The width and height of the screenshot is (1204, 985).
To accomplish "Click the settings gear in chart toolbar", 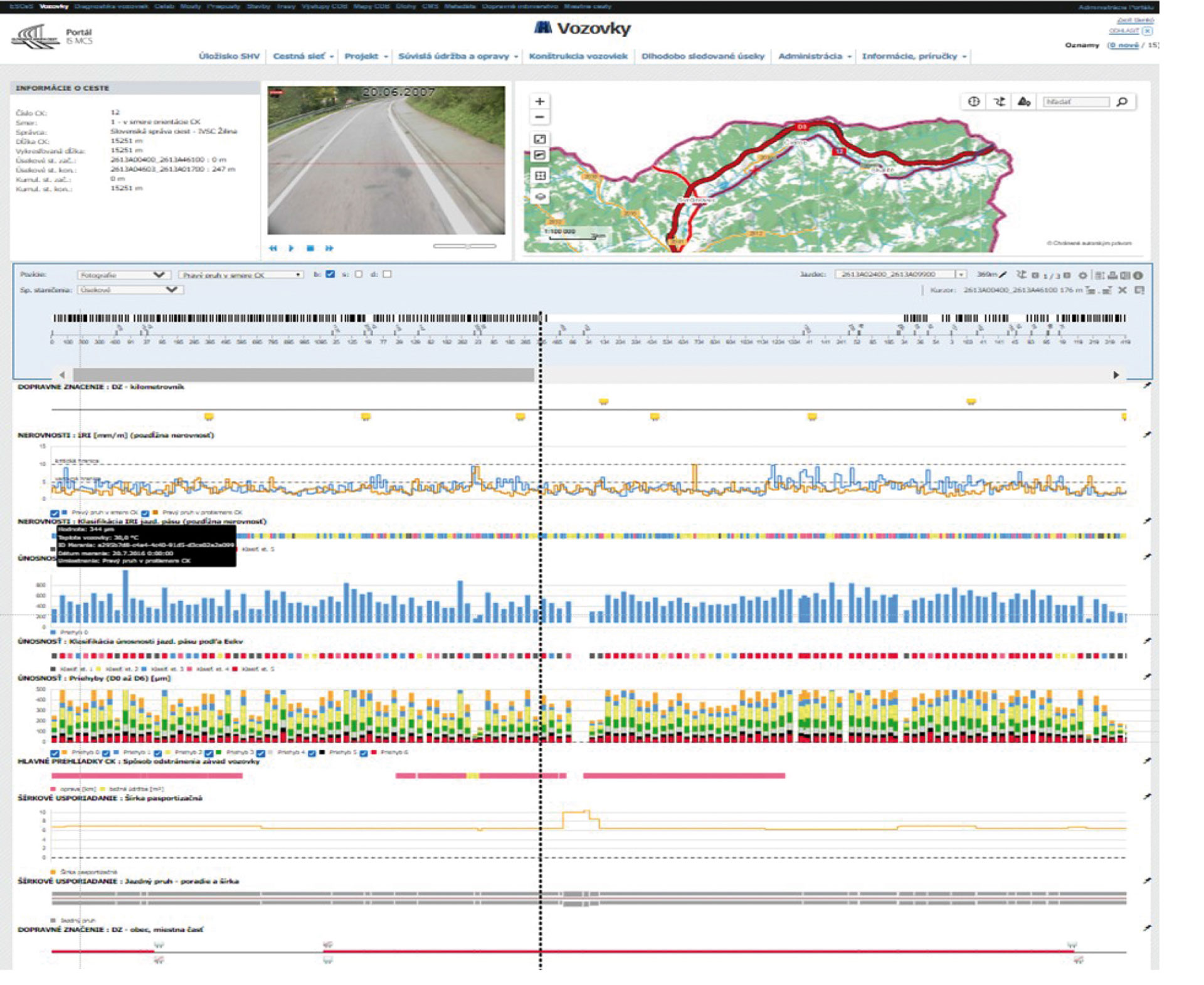I will (1082, 275).
